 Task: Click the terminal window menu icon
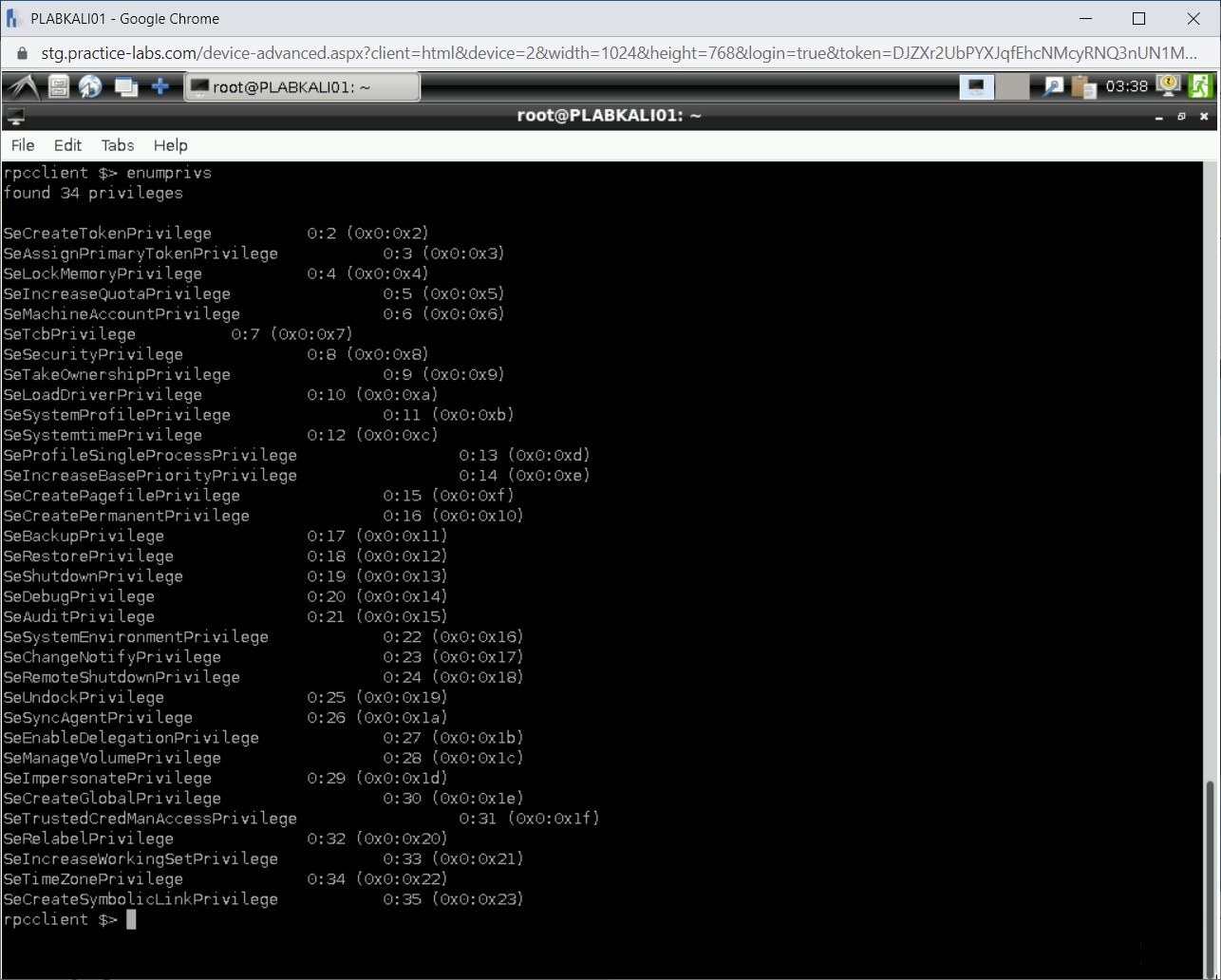[15, 117]
